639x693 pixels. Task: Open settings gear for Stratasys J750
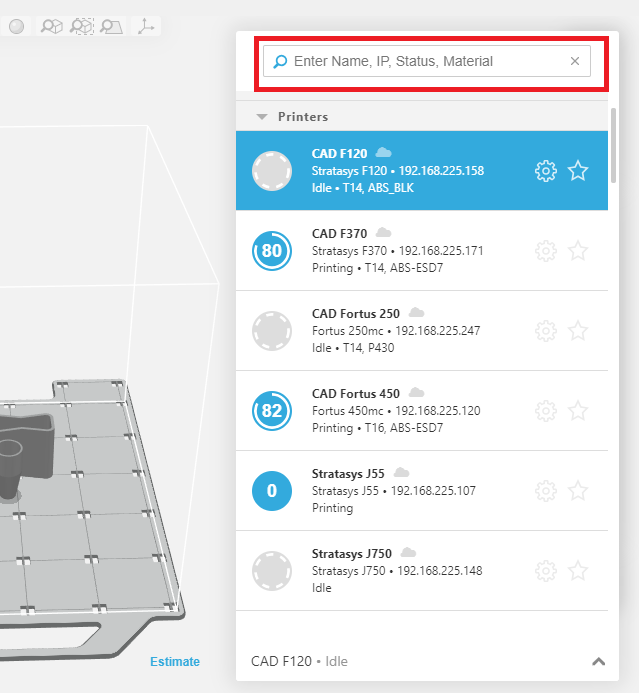(546, 571)
